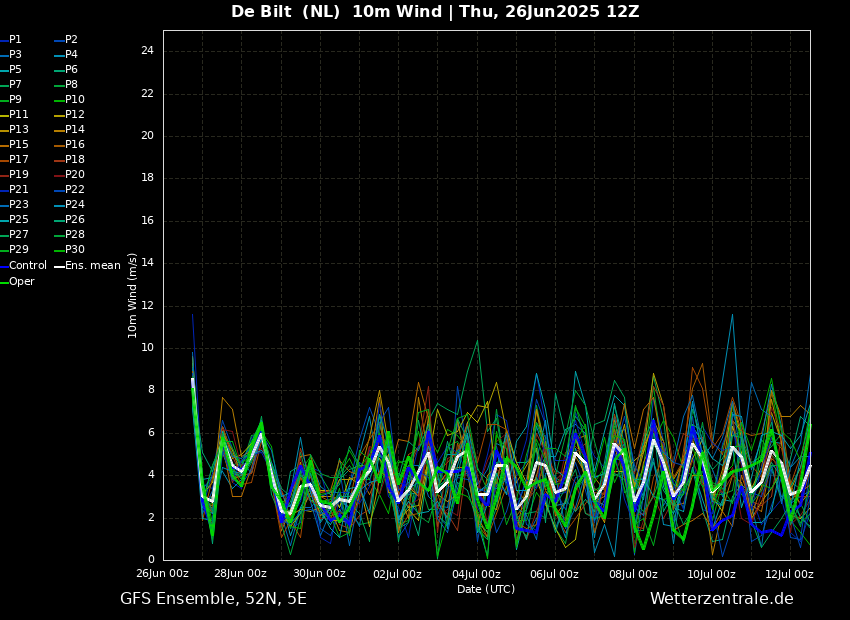Click the GFS Ensemble, 52N, 5E caption
Image resolution: width=850 pixels, height=620 pixels.
(213, 599)
